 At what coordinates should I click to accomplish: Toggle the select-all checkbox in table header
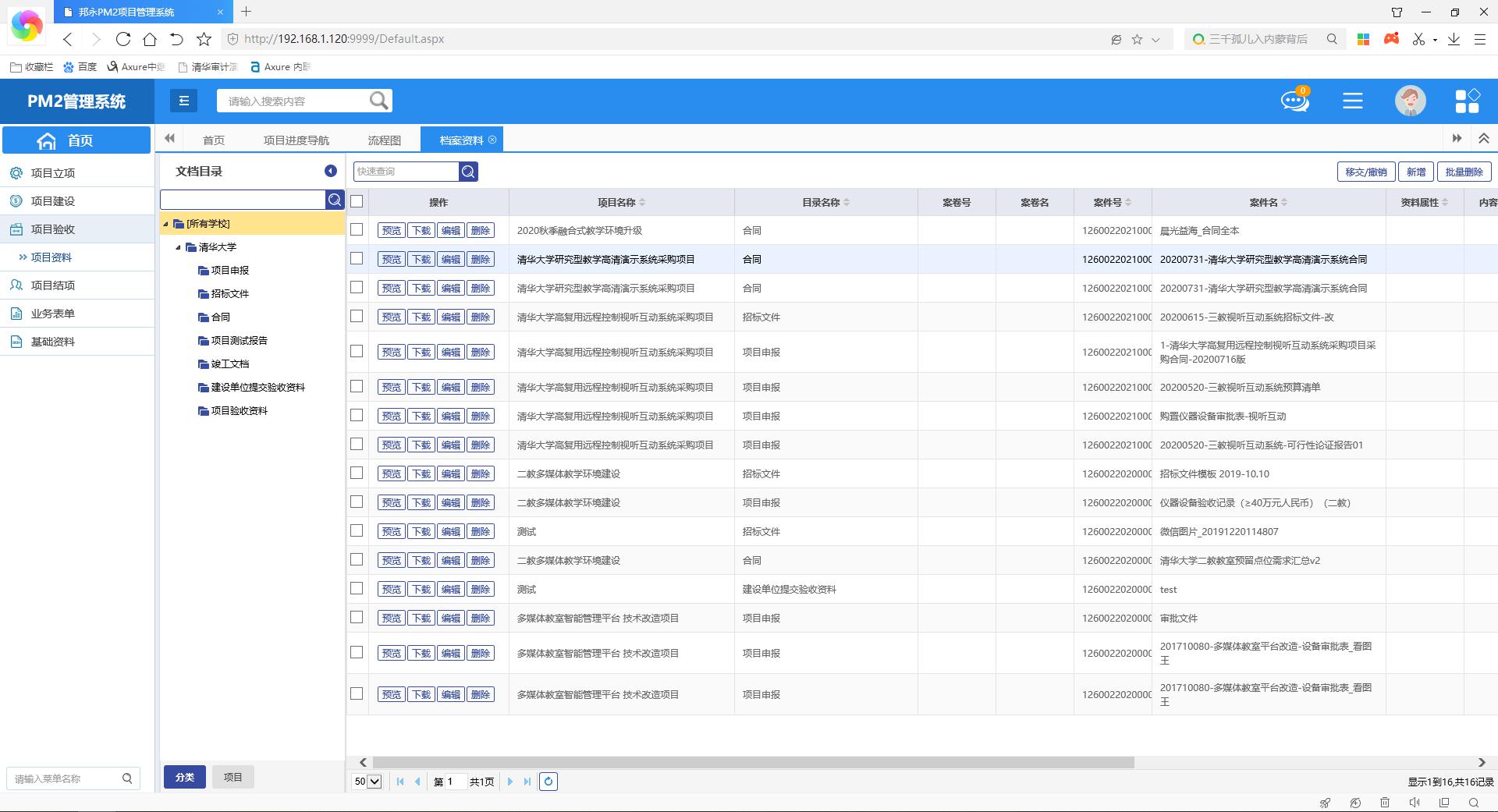pyautogui.click(x=357, y=201)
